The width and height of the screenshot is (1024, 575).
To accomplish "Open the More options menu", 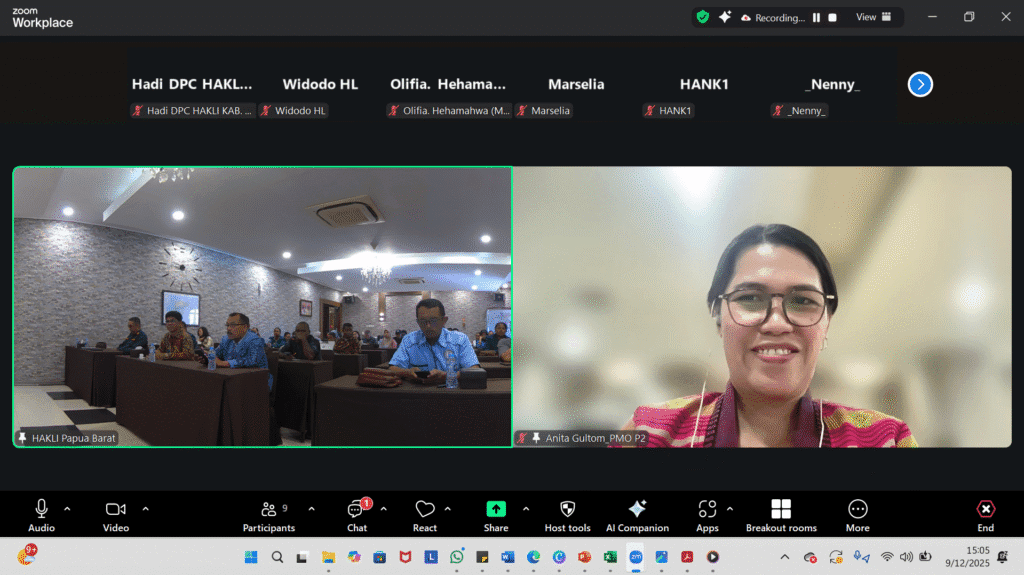I will 857,515.
